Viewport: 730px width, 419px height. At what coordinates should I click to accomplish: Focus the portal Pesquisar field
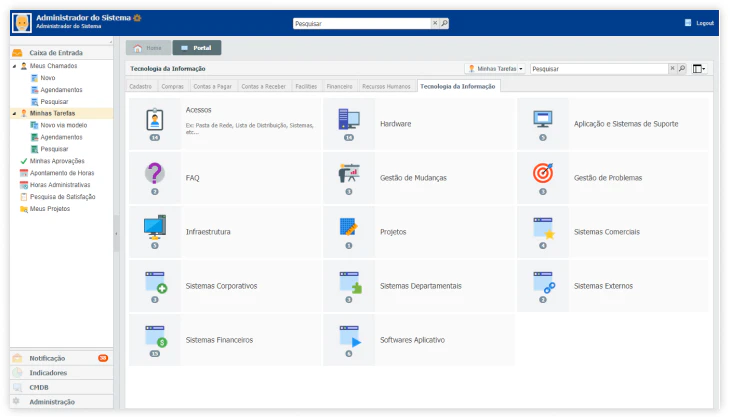600,69
